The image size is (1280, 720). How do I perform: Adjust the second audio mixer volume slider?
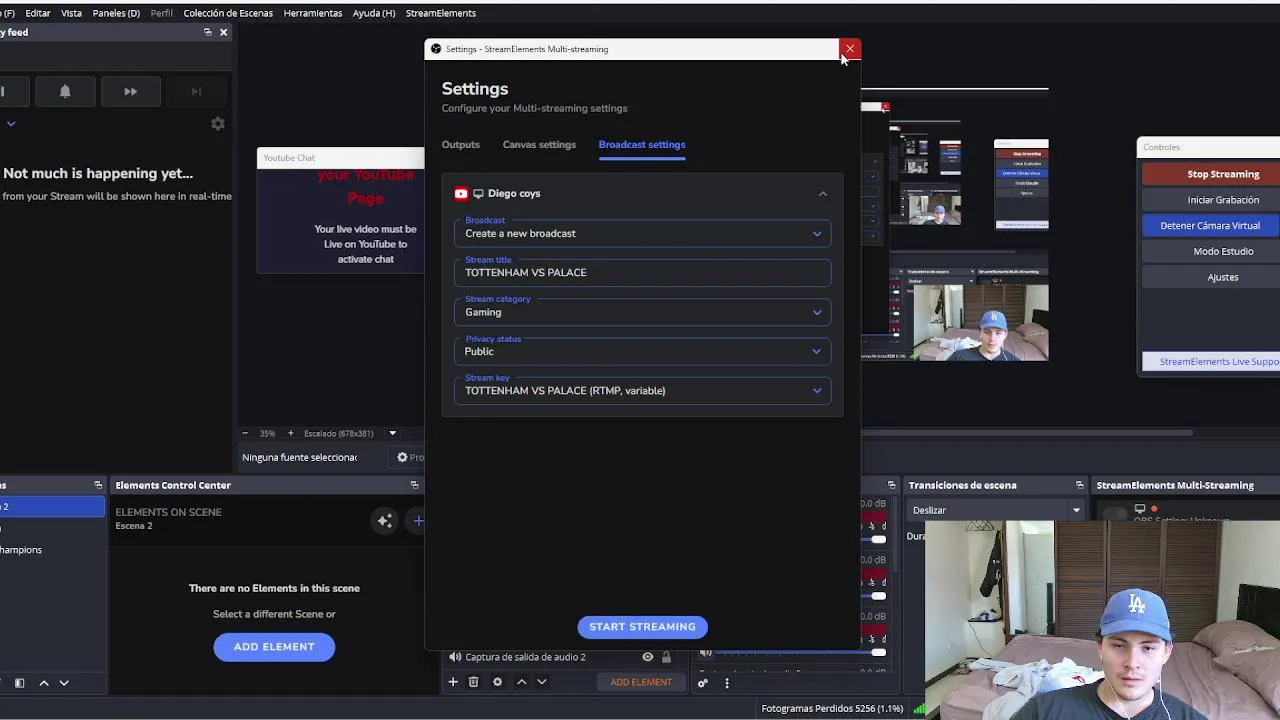pyautogui.click(x=878, y=596)
